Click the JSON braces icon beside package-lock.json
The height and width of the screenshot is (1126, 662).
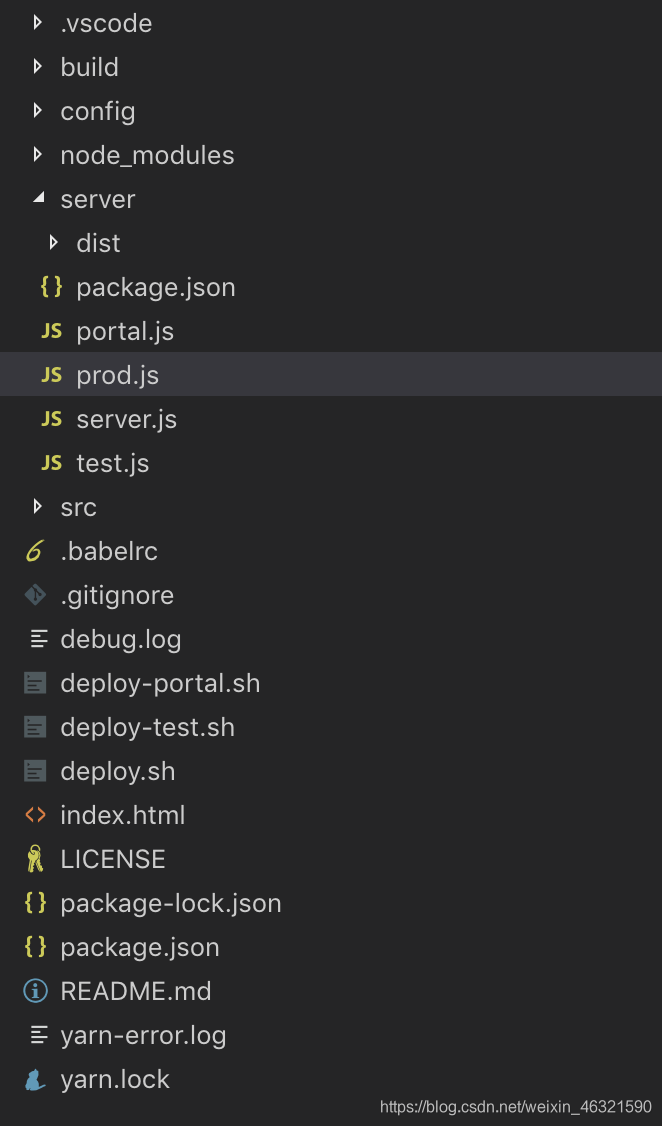(35, 903)
